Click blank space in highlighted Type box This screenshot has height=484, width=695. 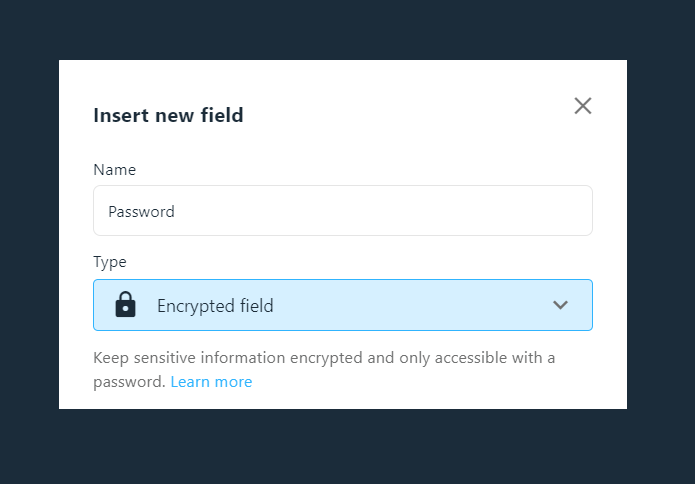(412, 305)
